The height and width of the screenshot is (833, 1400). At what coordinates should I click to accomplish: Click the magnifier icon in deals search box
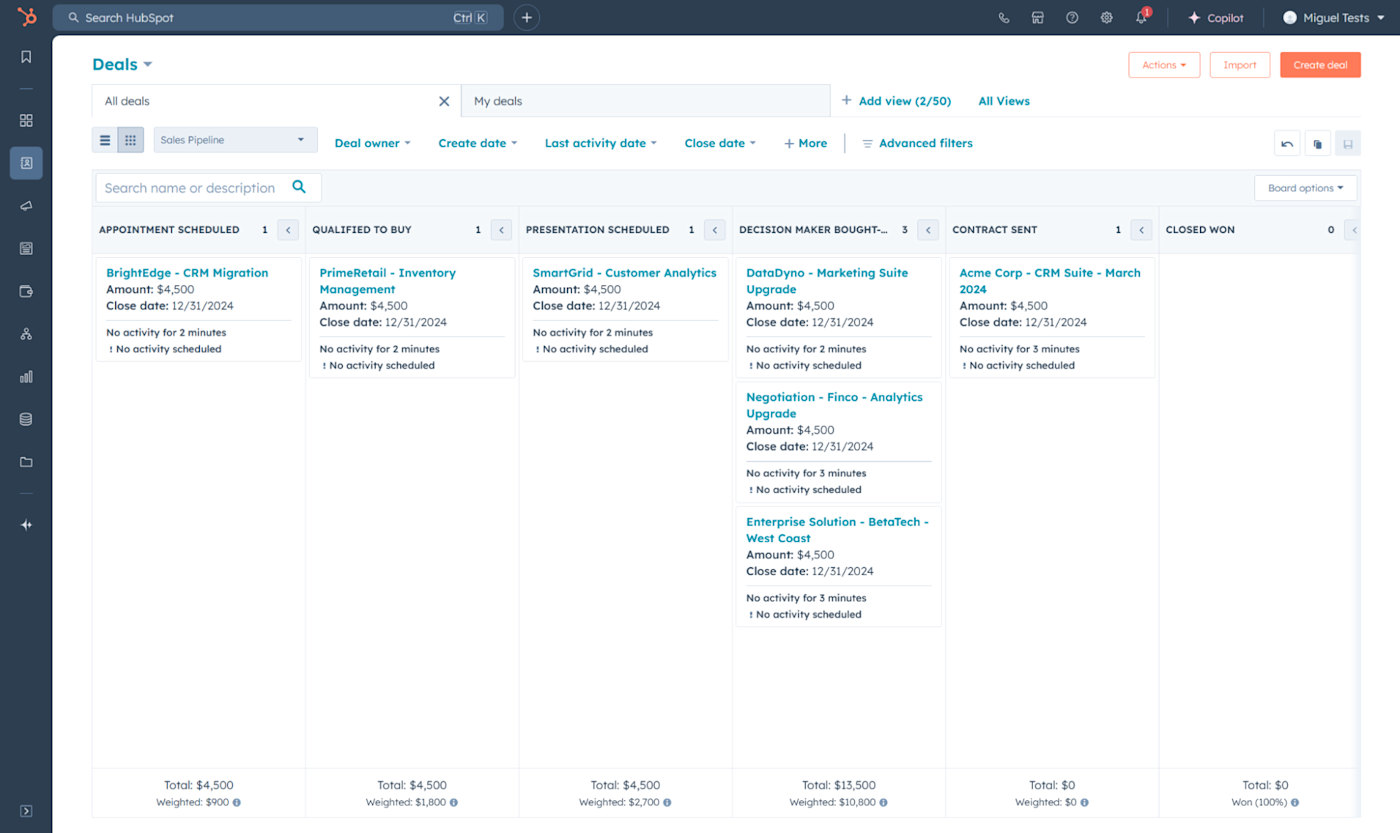(299, 187)
